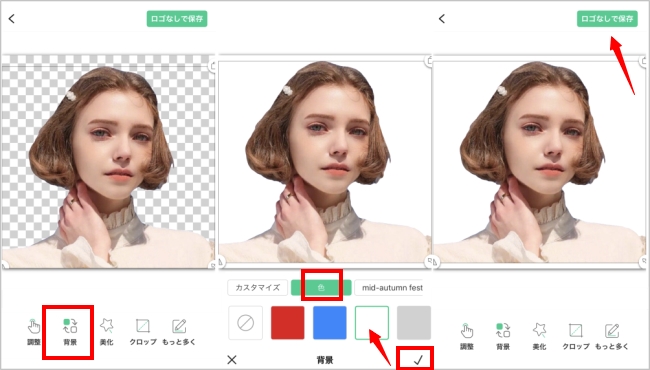Select 調整 tool on the first screen

coord(34,332)
